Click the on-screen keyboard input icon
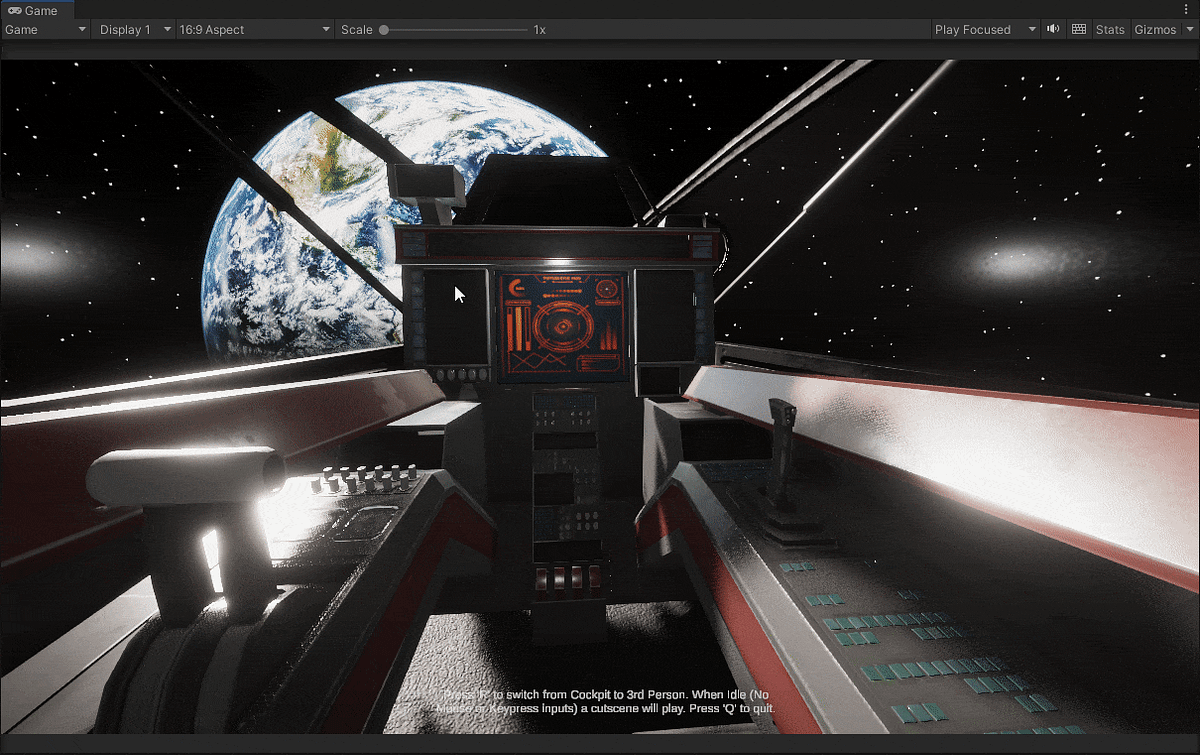This screenshot has height=755, width=1200. pyautogui.click(x=1078, y=29)
